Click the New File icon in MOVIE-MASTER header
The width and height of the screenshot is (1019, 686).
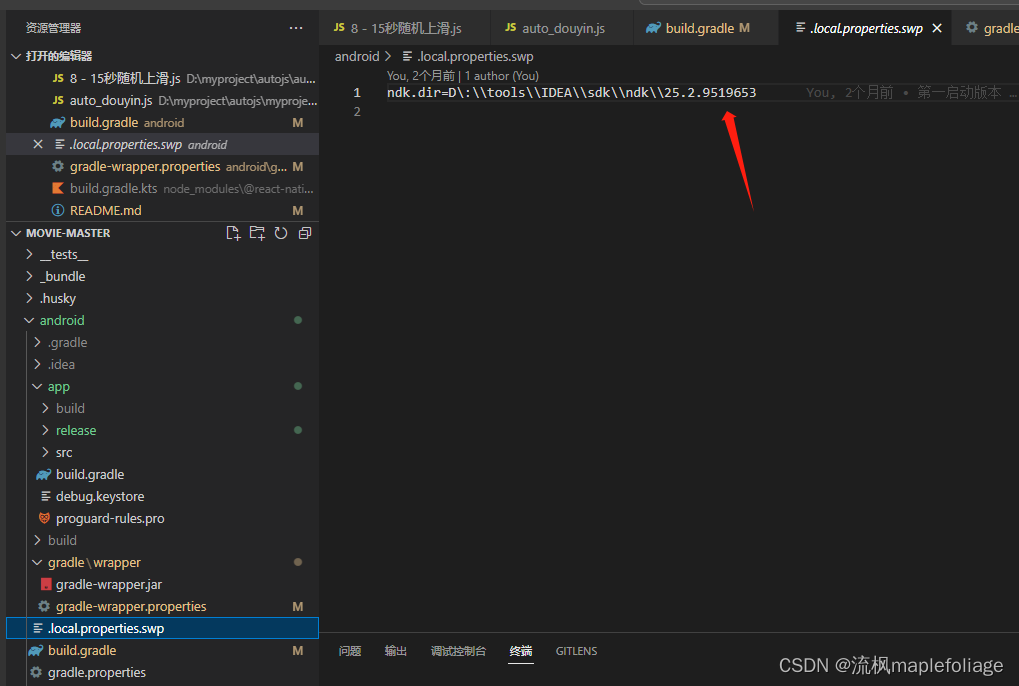233,232
